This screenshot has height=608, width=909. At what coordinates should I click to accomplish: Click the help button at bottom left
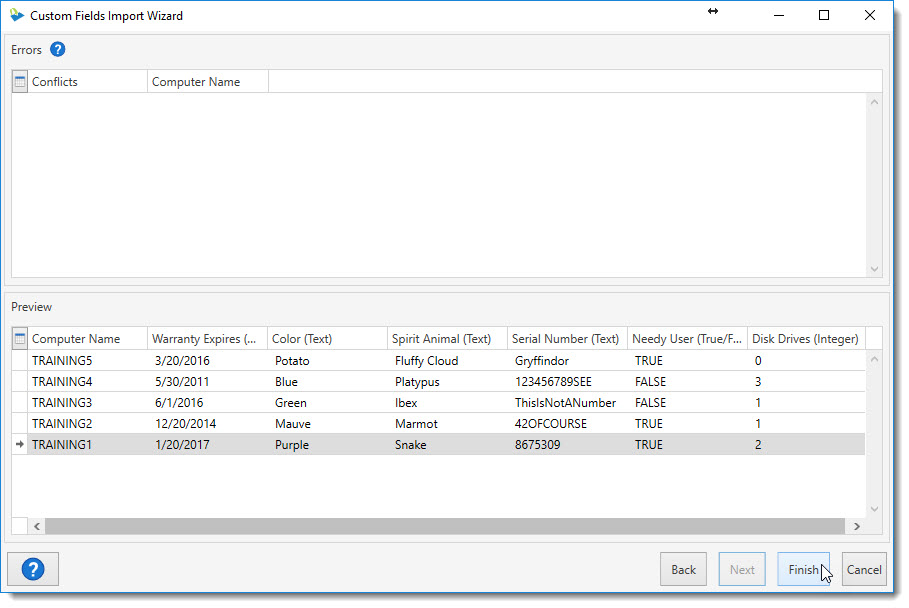33,569
